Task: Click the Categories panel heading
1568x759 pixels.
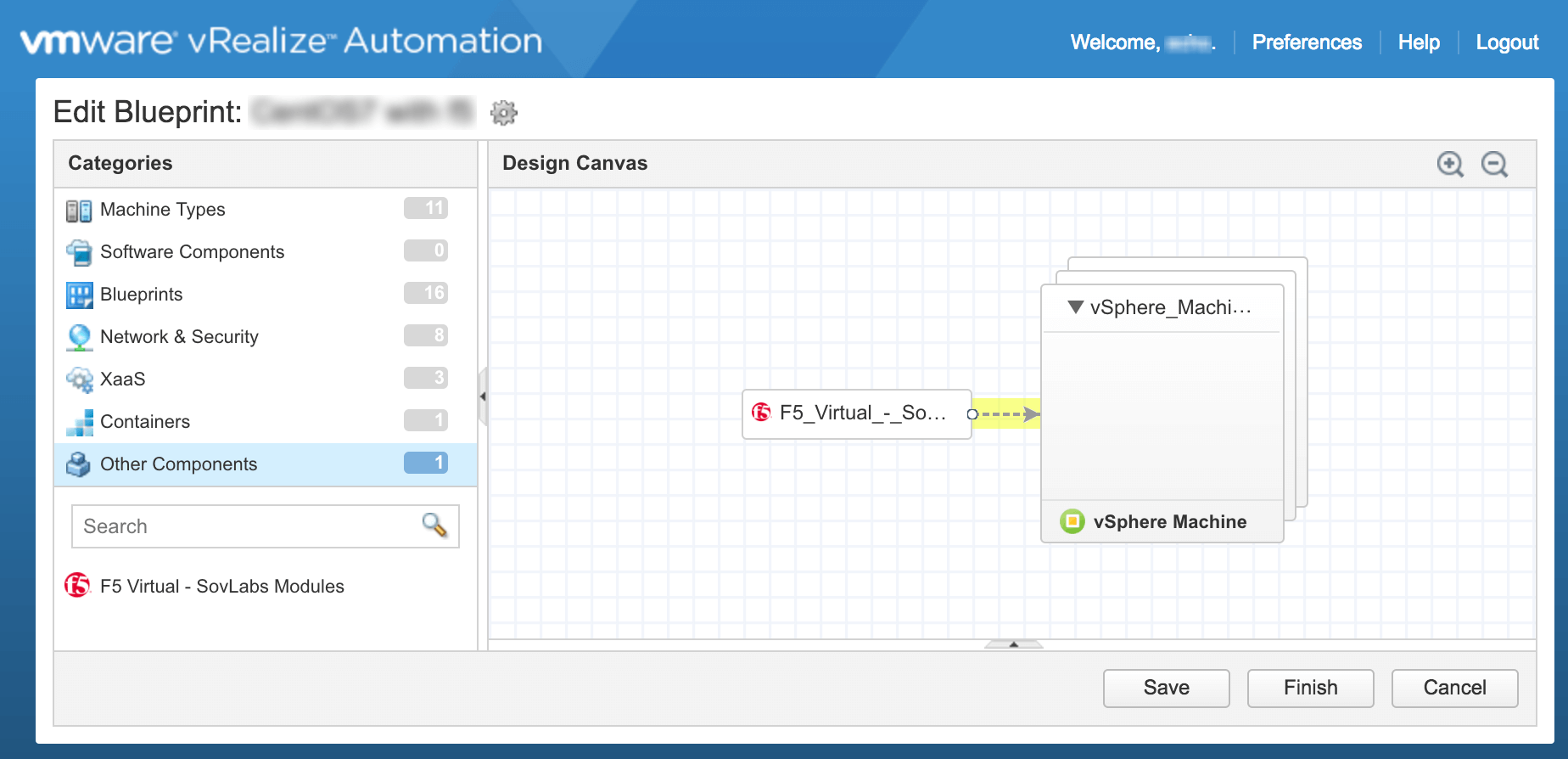Action: coord(120,163)
